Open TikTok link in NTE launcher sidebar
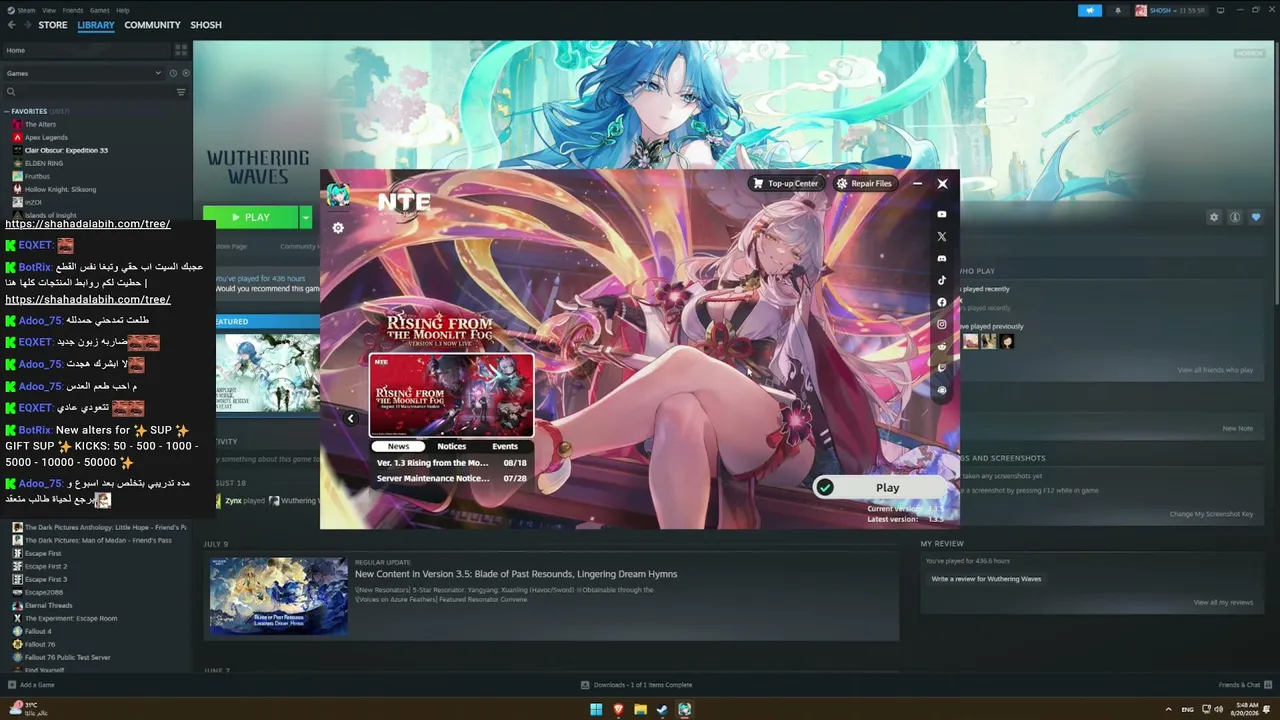Viewport: 1280px width, 720px height. (941, 280)
